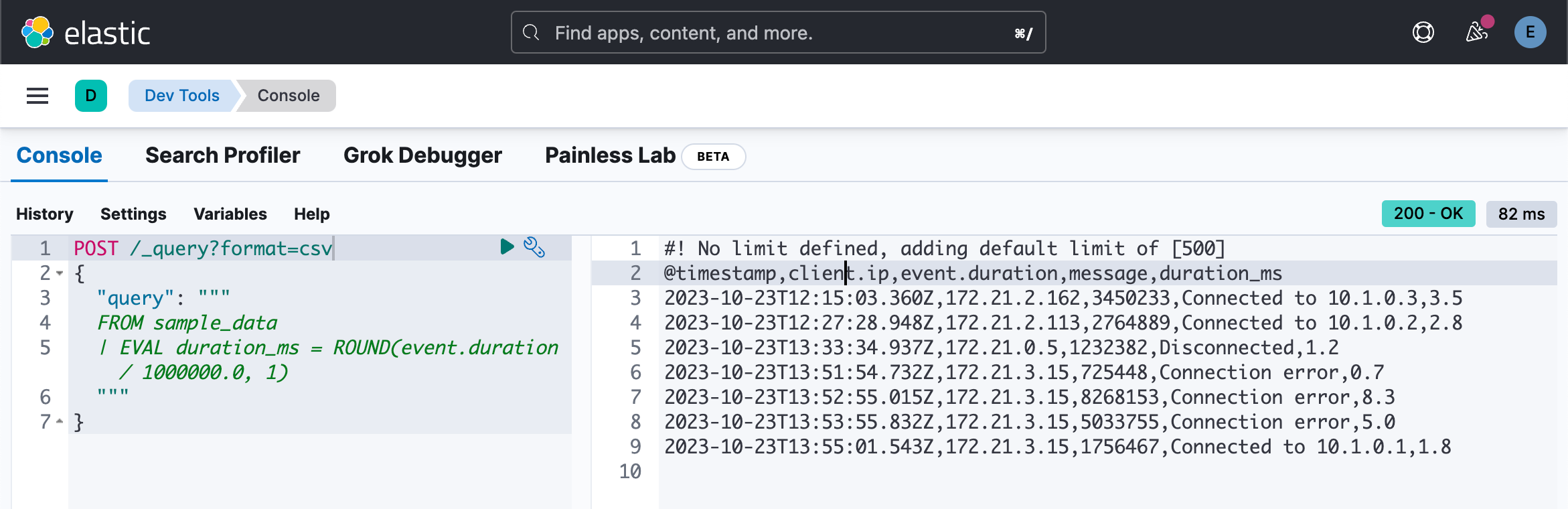
Task: Open the space selector D badge
Action: tap(91, 96)
